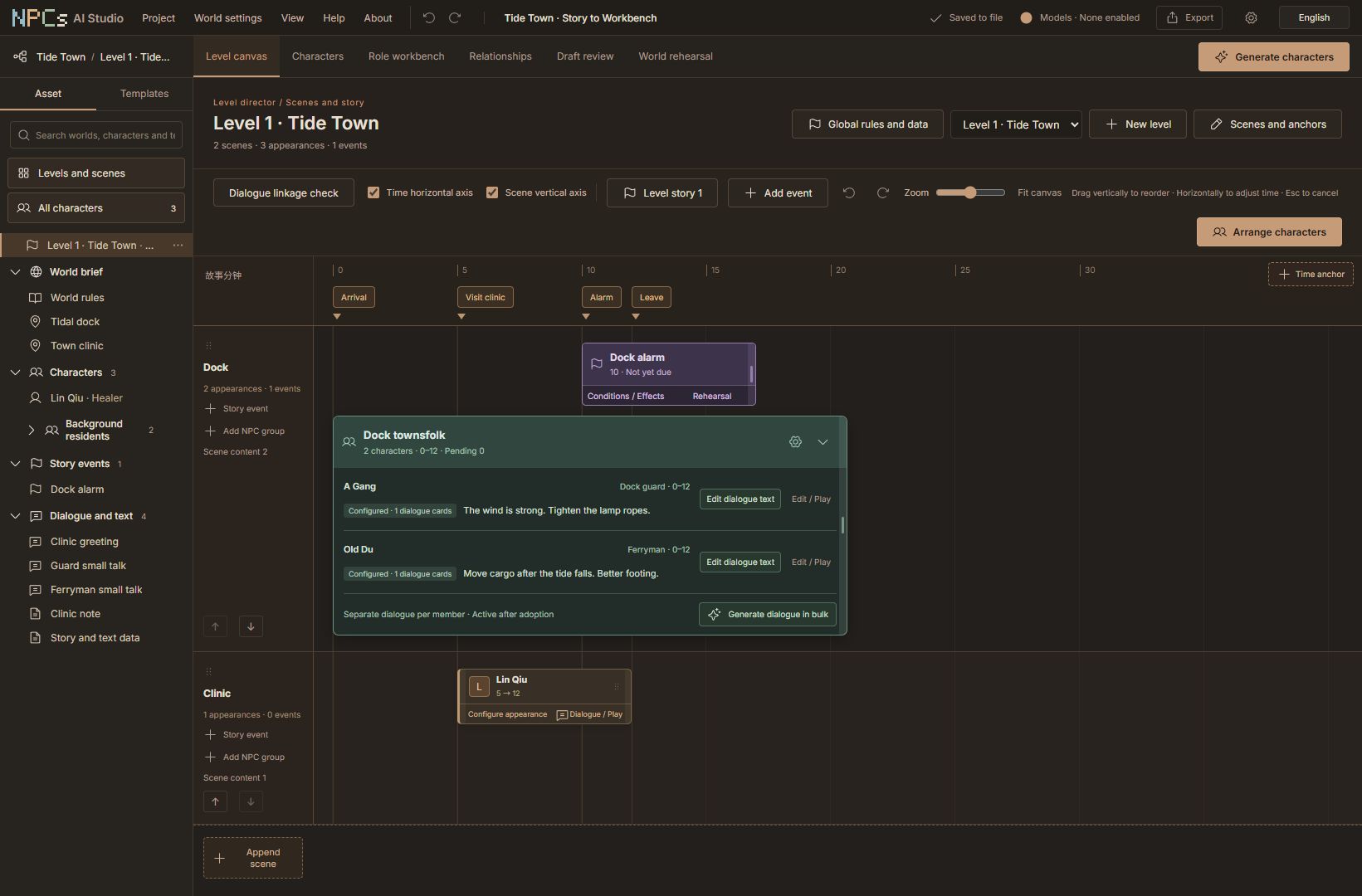Click the Generate characters button
Image resolution: width=1362 pixels, height=896 pixels.
[x=1274, y=57]
